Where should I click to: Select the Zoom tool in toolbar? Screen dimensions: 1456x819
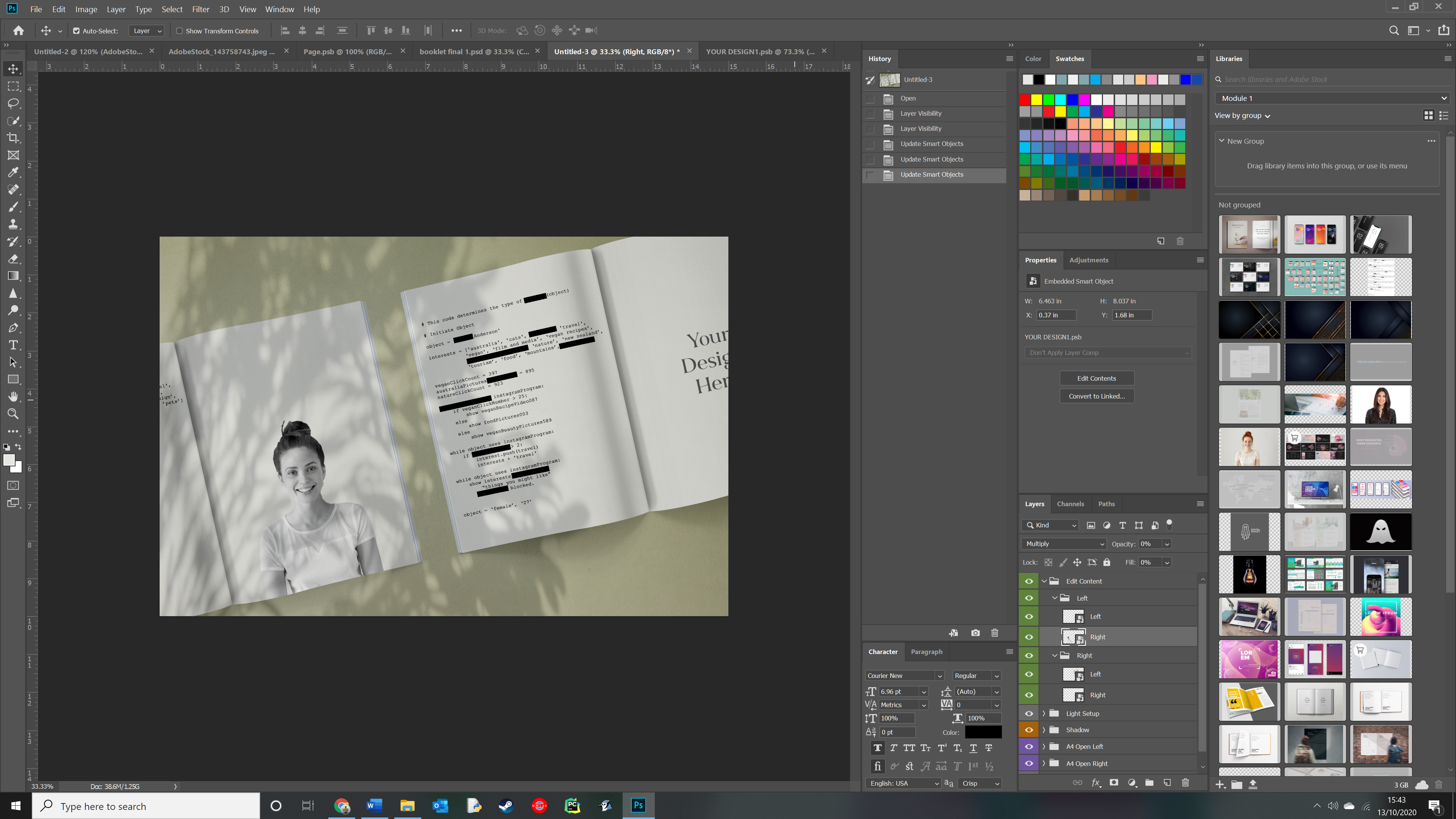pos(13,414)
